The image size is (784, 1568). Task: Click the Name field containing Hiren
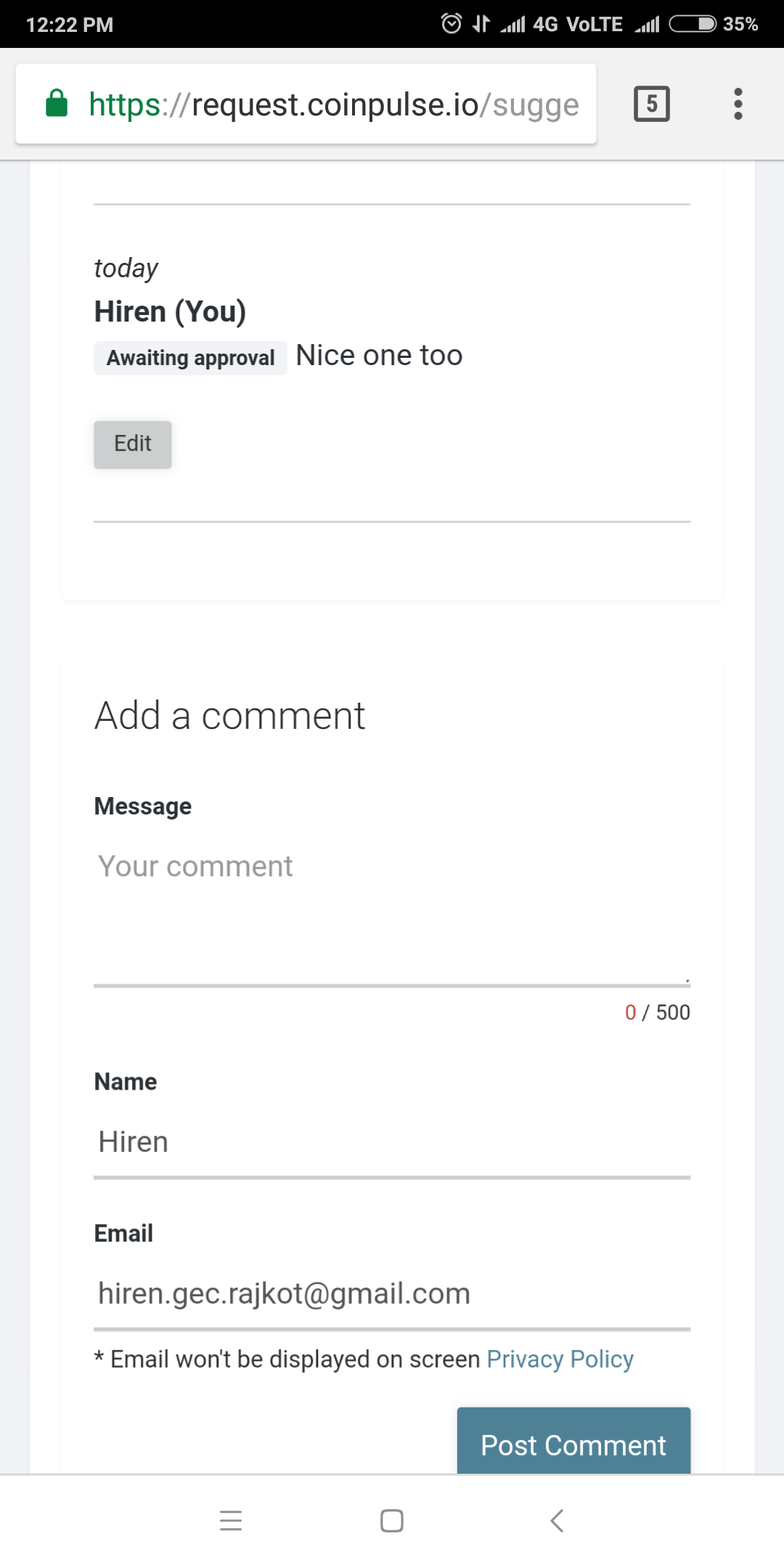[392, 1143]
